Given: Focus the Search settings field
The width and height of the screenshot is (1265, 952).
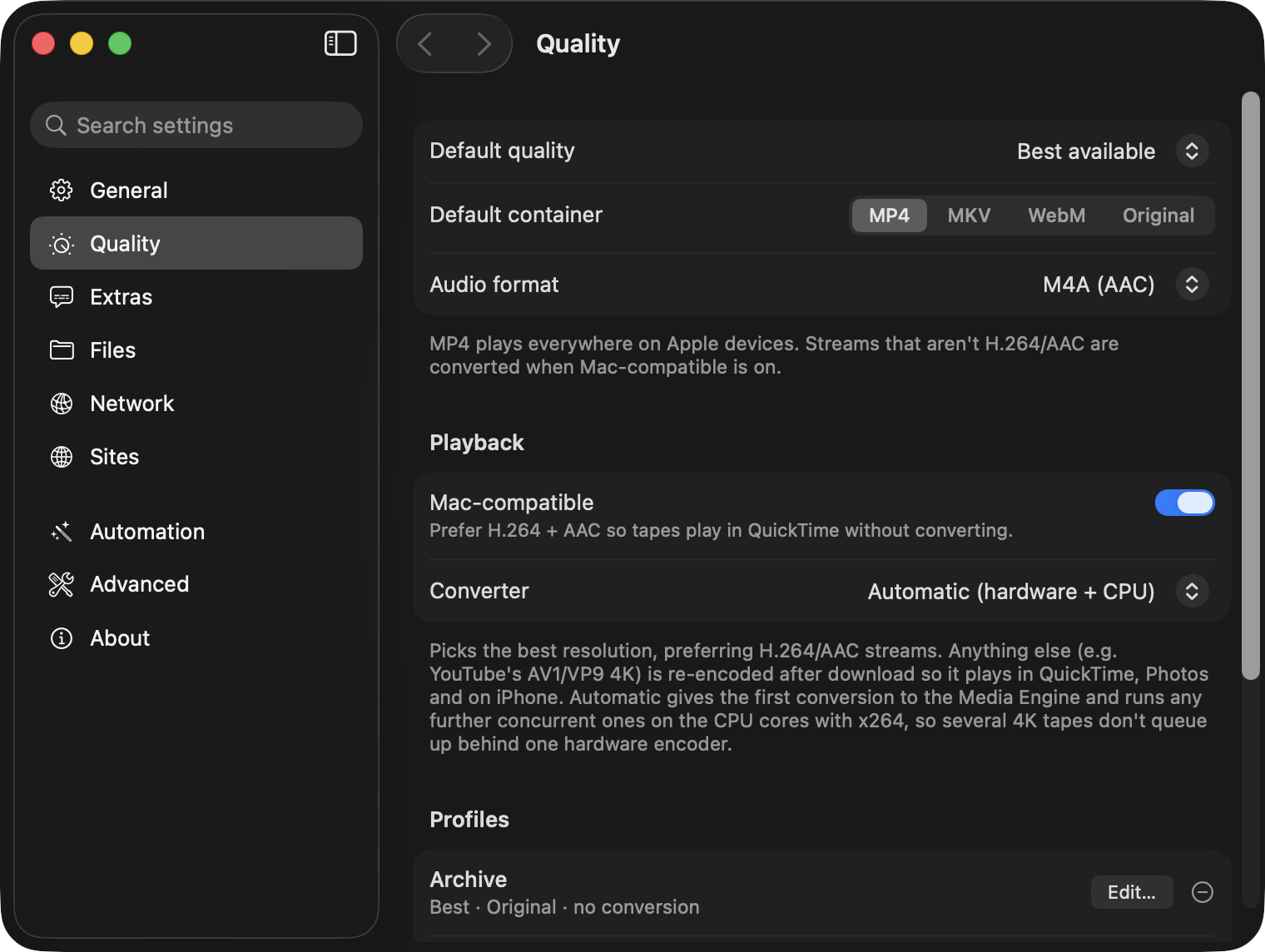Looking at the screenshot, I should [196, 125].
